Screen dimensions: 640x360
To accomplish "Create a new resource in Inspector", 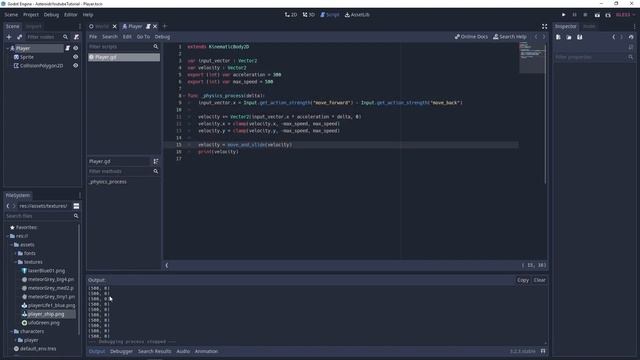I will [558, 37].
